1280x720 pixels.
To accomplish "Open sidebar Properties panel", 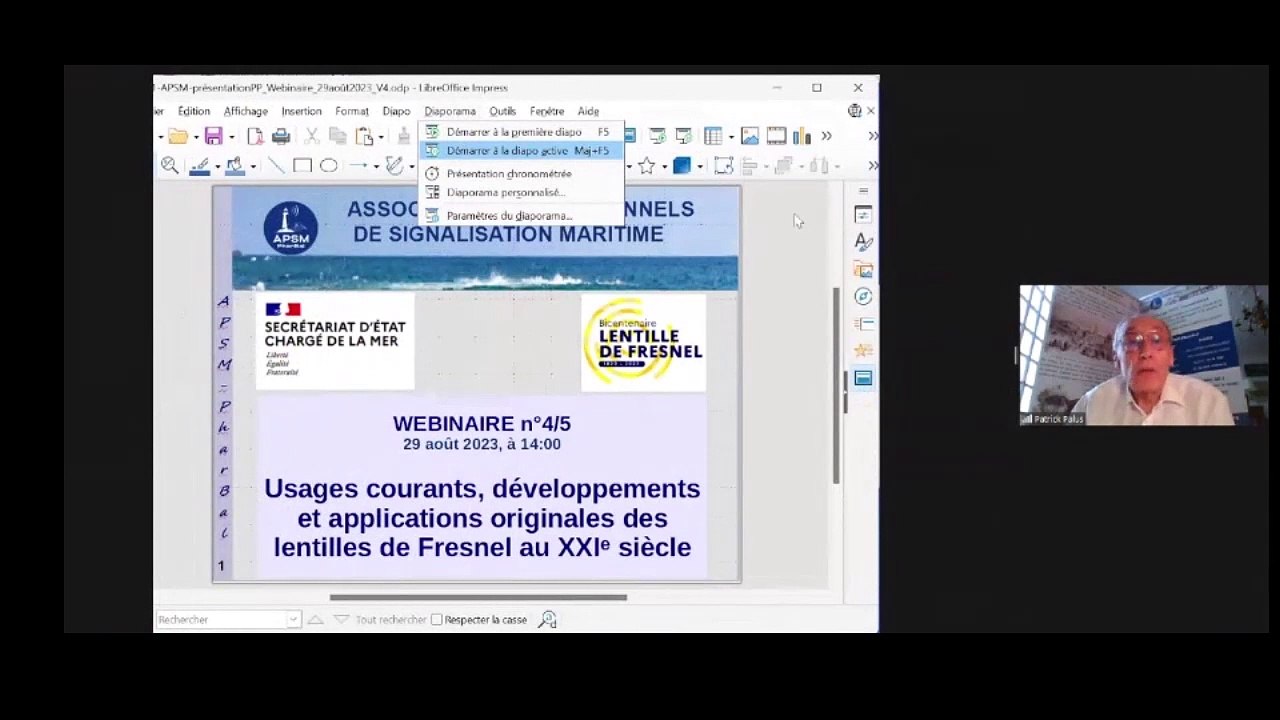I will point(863,215).
